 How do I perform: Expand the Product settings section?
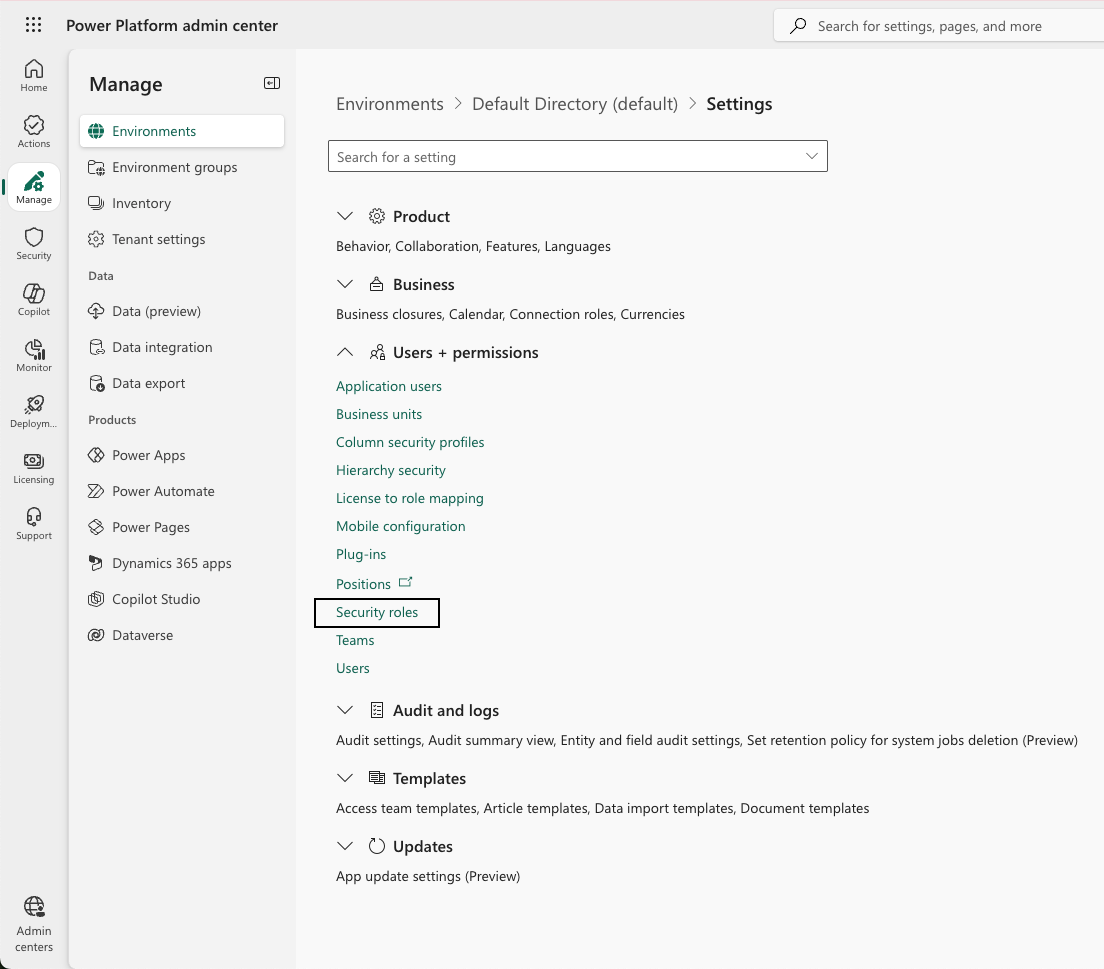point(345,216)
